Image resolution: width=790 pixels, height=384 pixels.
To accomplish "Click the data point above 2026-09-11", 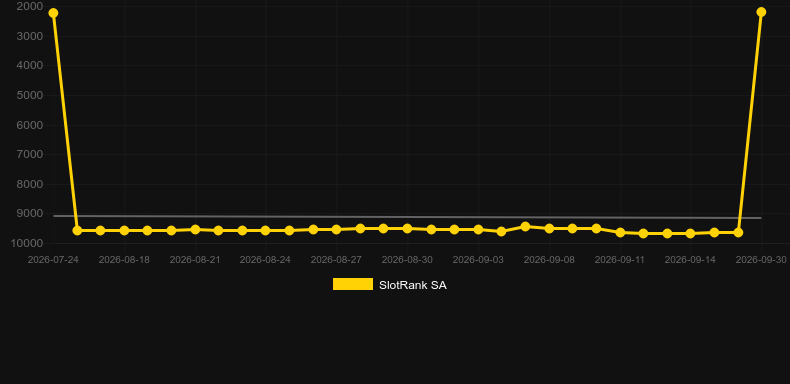I will (x=620, y=232).
